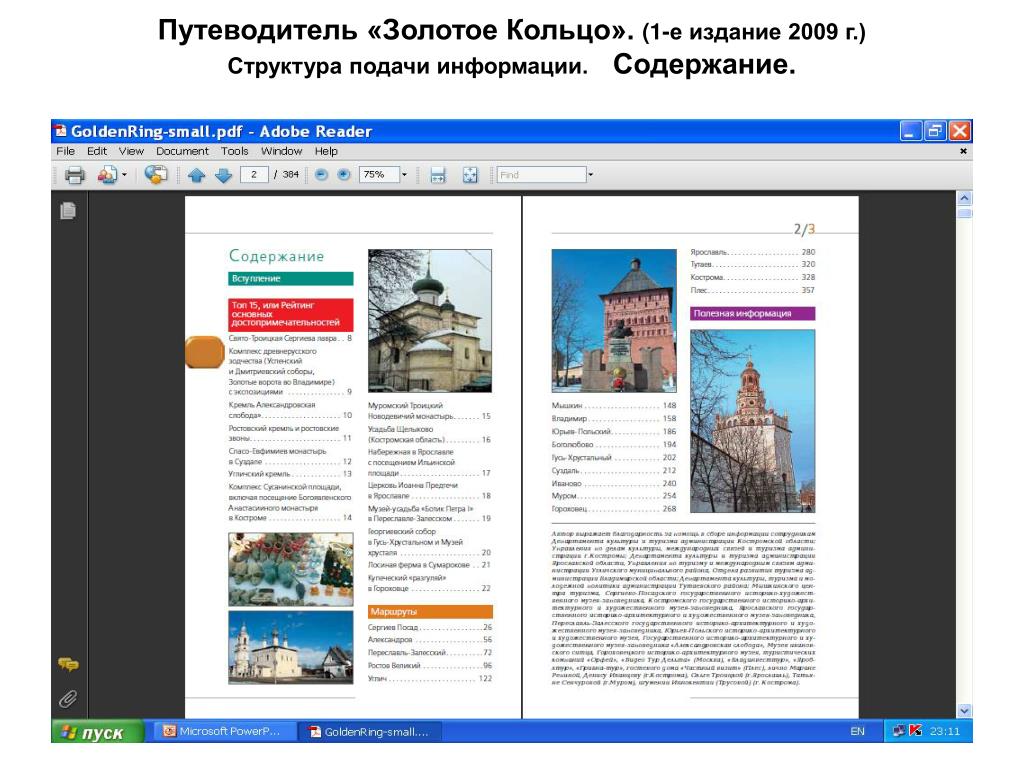
Task: Click the EN language indicator
Action: pyautogui.click(x=857, y=731)
